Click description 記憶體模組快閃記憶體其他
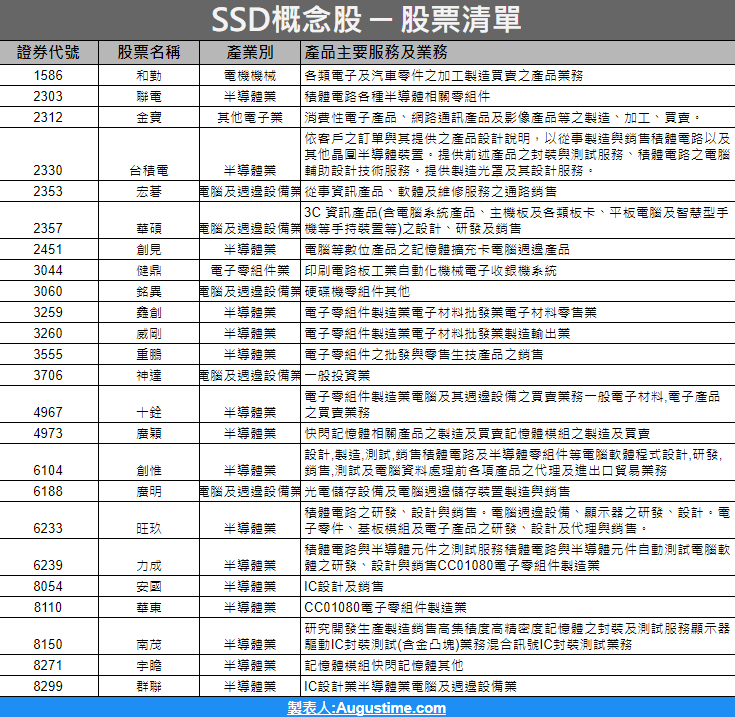735x717 pixels. coord(383,666)
